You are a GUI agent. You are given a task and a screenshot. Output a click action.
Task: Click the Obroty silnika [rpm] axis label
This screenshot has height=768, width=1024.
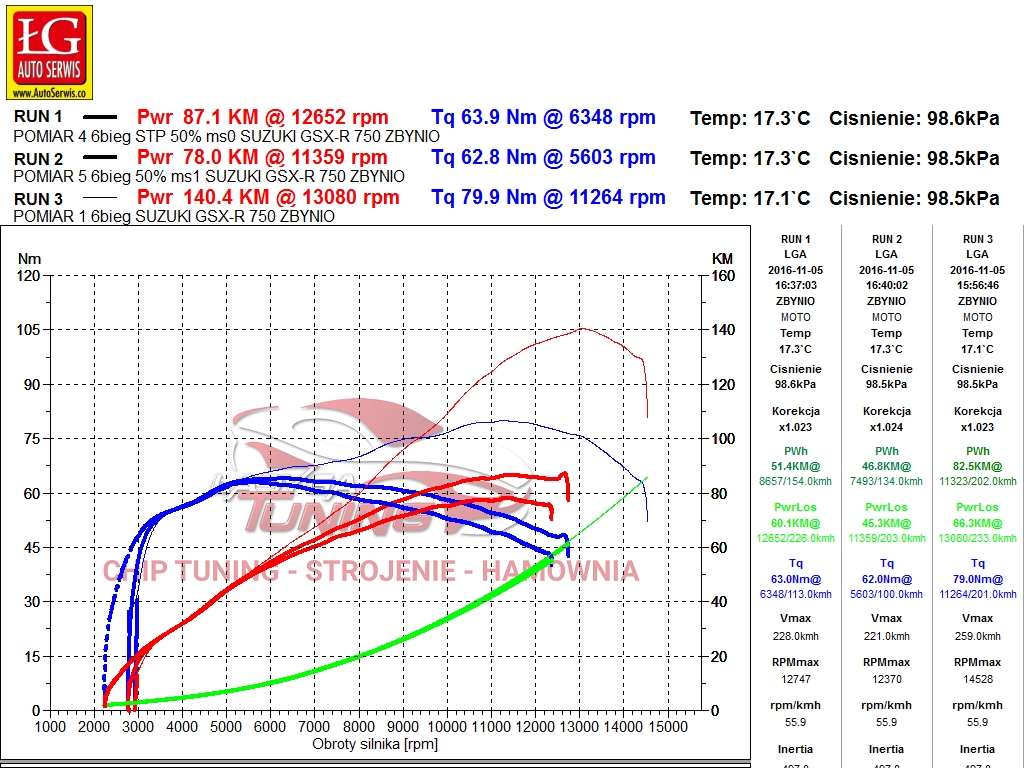pos(375,743)
